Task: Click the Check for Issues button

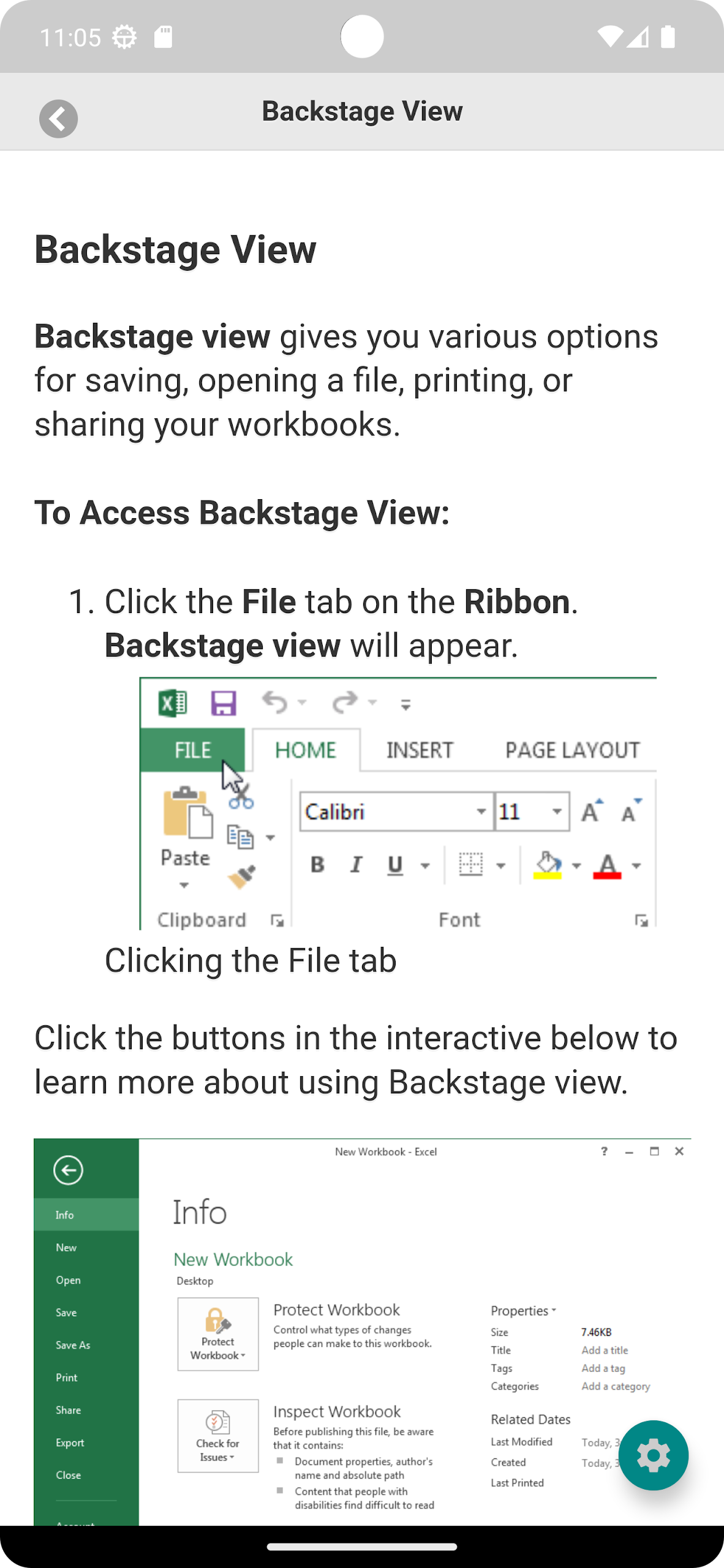Action: (x=218, y=1435)
